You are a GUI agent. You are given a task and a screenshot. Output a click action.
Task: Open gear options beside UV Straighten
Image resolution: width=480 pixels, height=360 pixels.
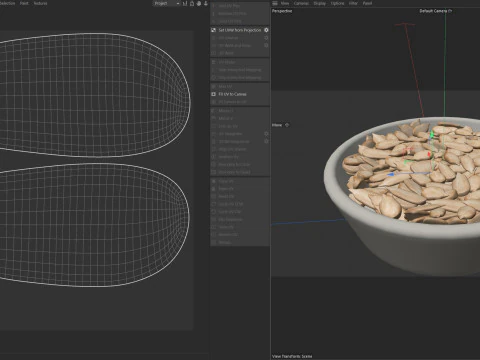[266, 134]
